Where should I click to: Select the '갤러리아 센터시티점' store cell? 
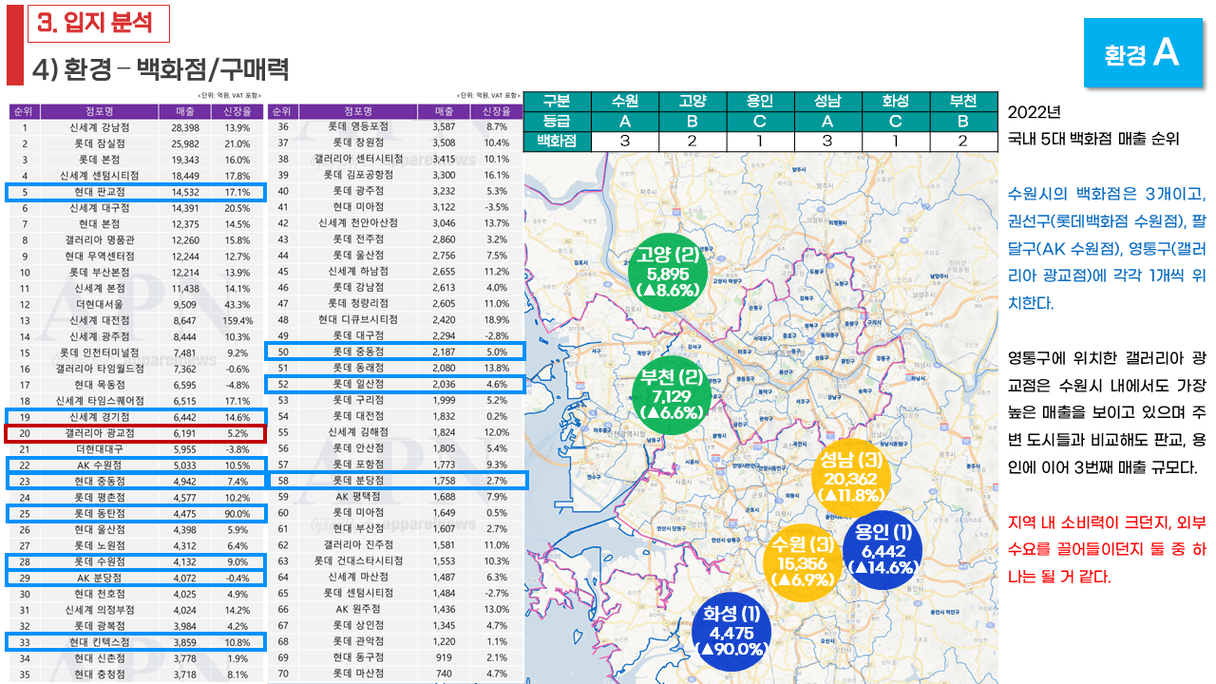[358, 159]
